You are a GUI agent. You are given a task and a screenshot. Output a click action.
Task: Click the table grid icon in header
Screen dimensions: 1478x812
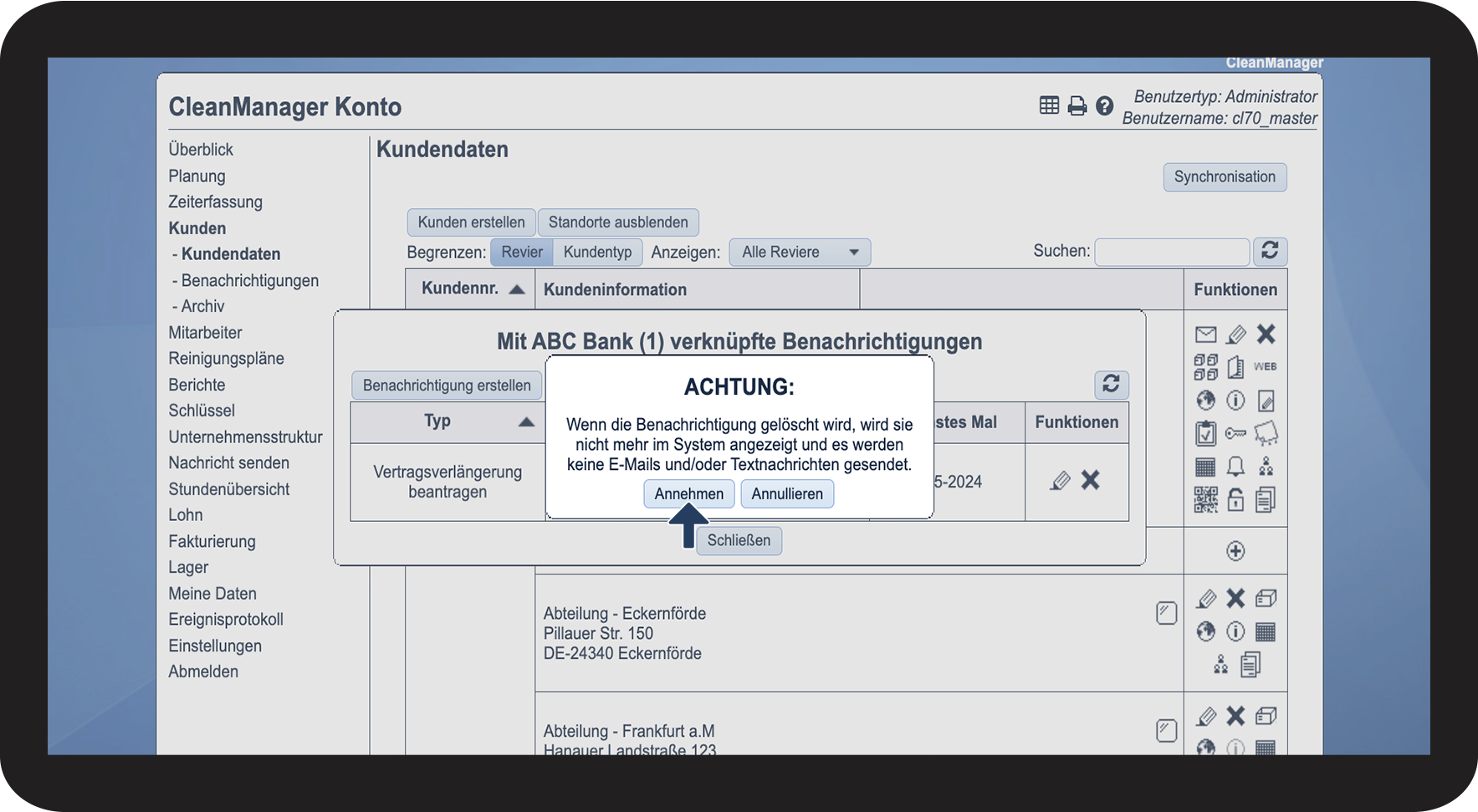1049,105
